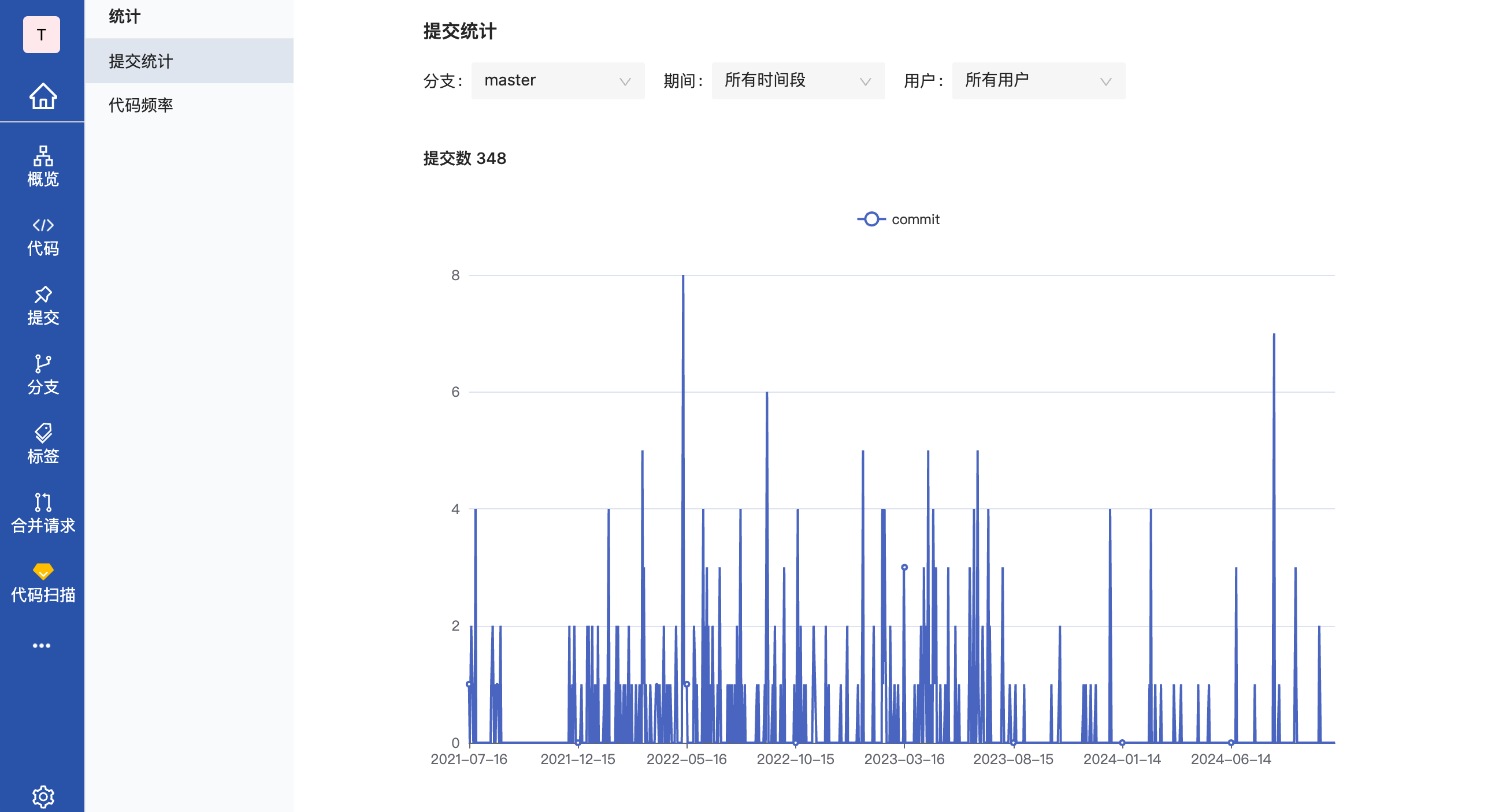Open the 期间 所有时间段 period dropdown
Viewport: 1499px width, 812px height.
tap(797, 81)
